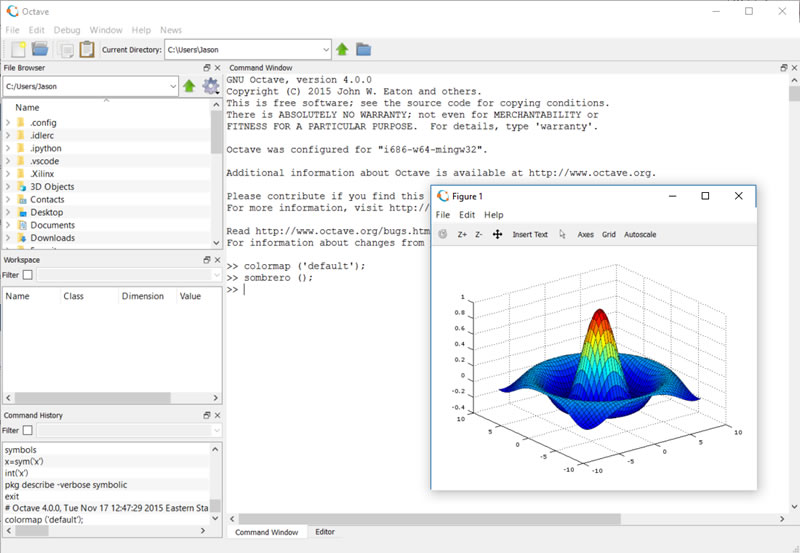800x553 pixels.
Task: Click the Workspace horizontal scrollbar
Action: coord(92,397)
